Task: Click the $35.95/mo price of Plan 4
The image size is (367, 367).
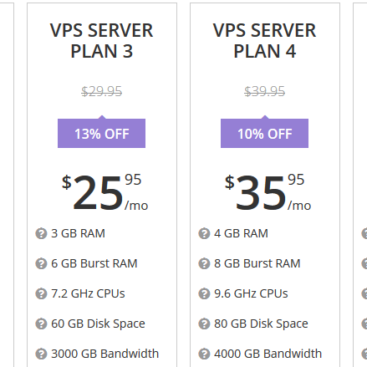Action: pos(268,192)
